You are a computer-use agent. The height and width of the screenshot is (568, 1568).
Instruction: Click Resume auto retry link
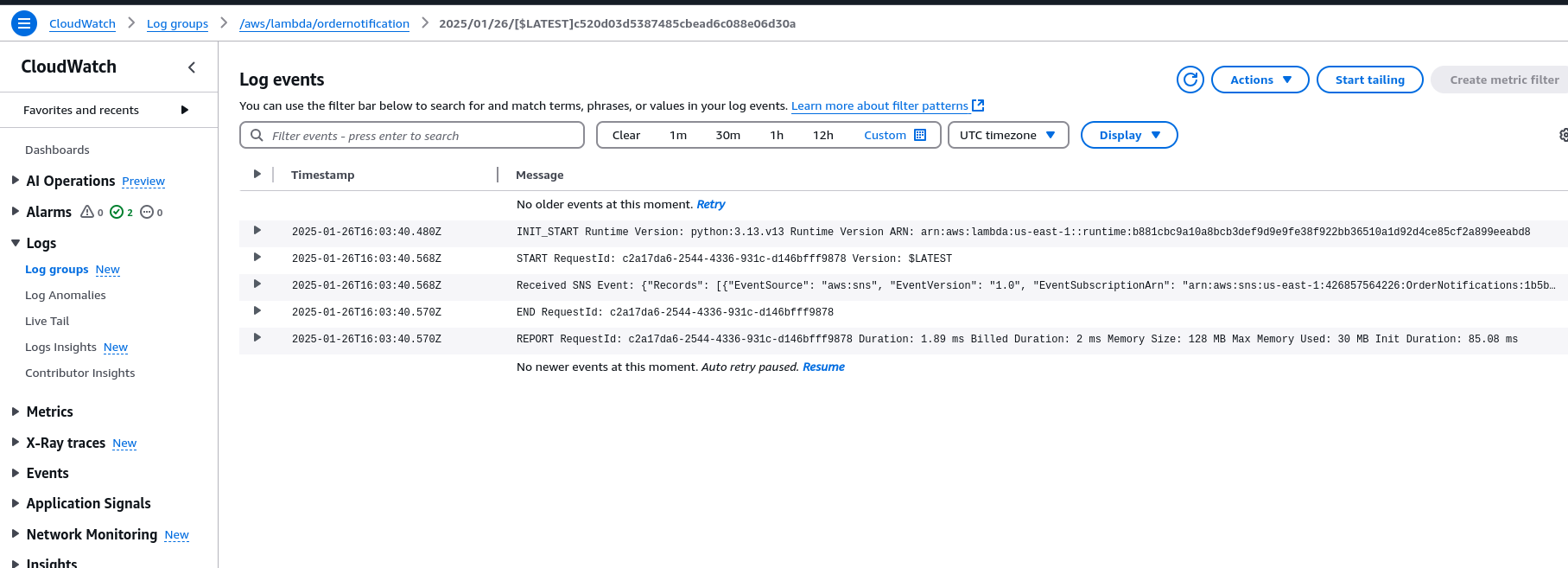pyautogui.click(x=823, y=367)
